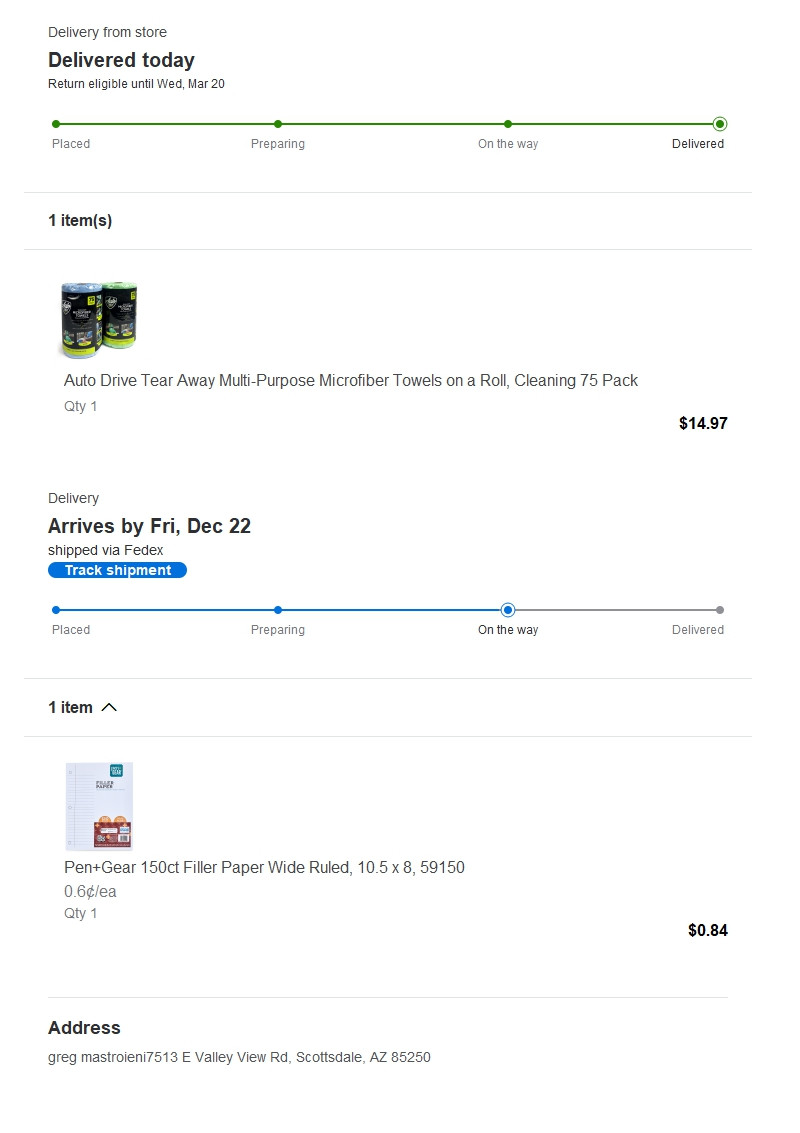The height and width of the screenshot is (1133, 800).
Task: Click the Track shipment button
Action: click(117, 570)
